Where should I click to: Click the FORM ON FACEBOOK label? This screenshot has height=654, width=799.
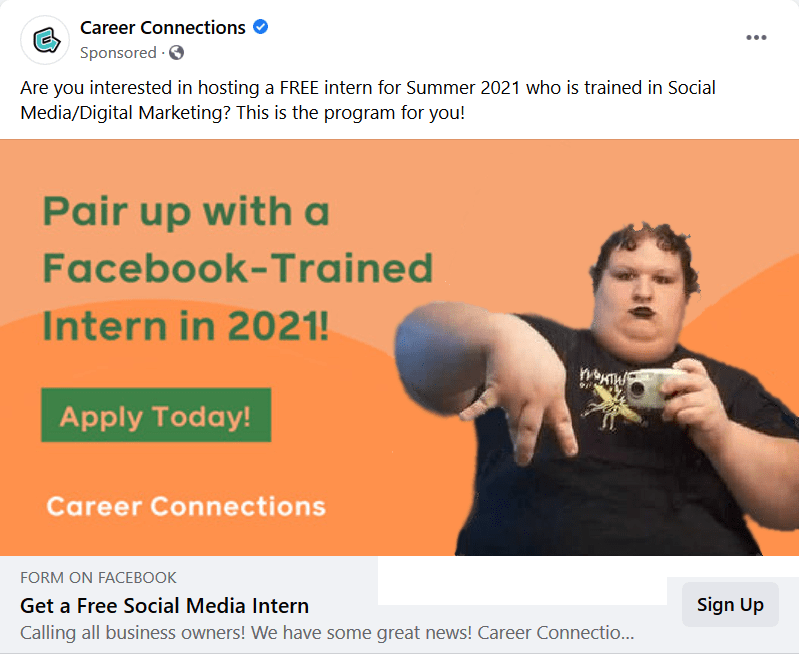98,577
